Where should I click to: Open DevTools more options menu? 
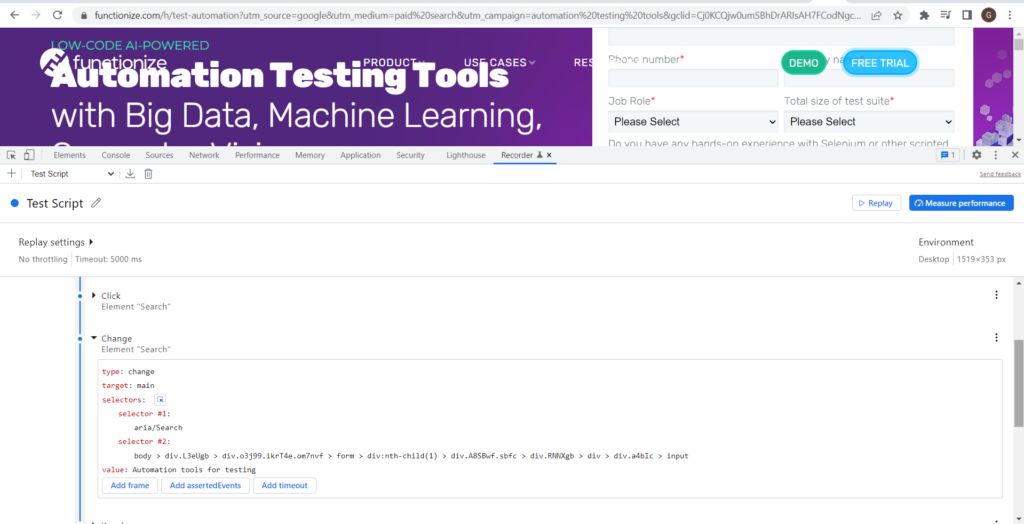click(x=996, y=155)
